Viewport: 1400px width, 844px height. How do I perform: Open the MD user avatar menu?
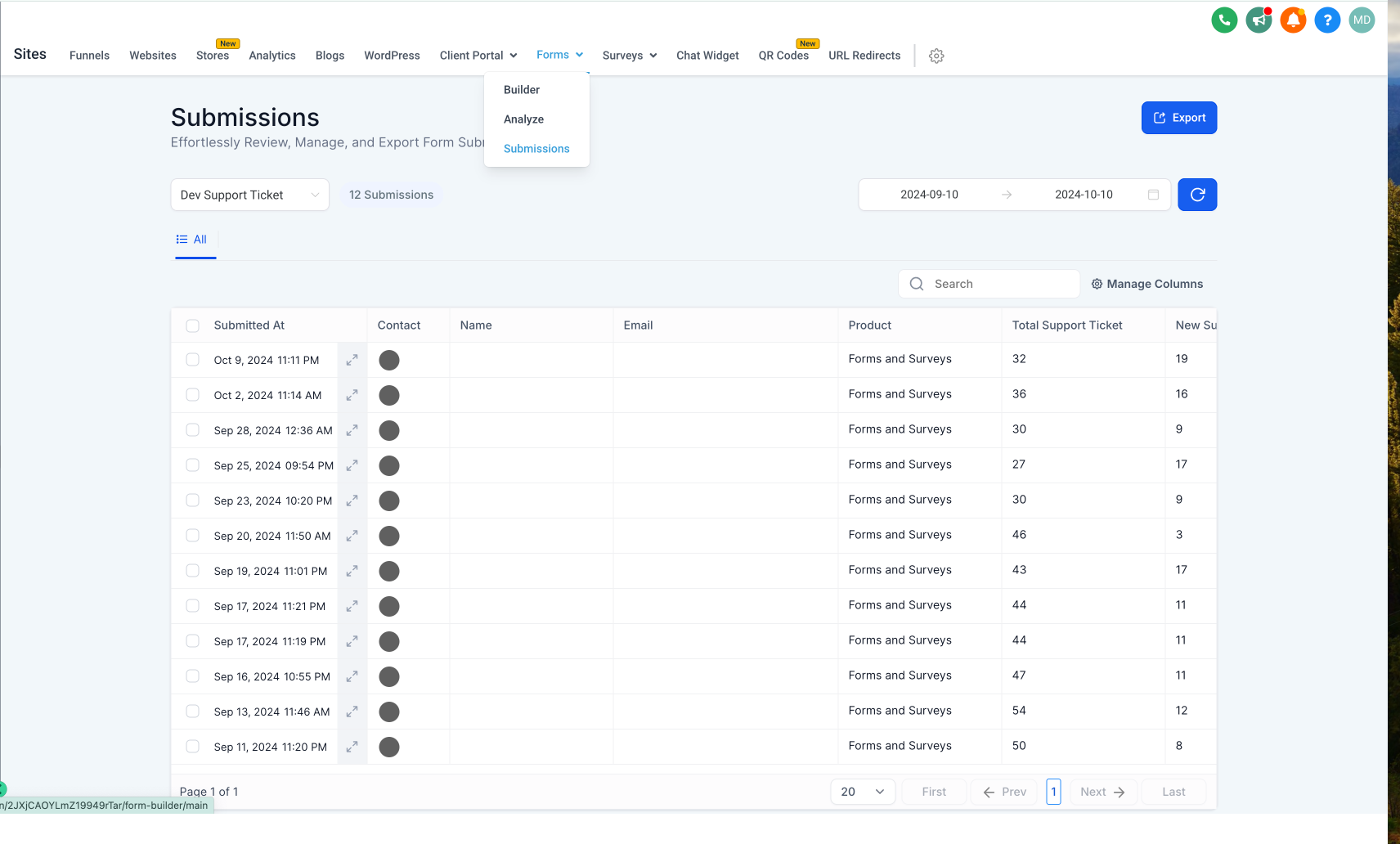[x=1362, y=20]
